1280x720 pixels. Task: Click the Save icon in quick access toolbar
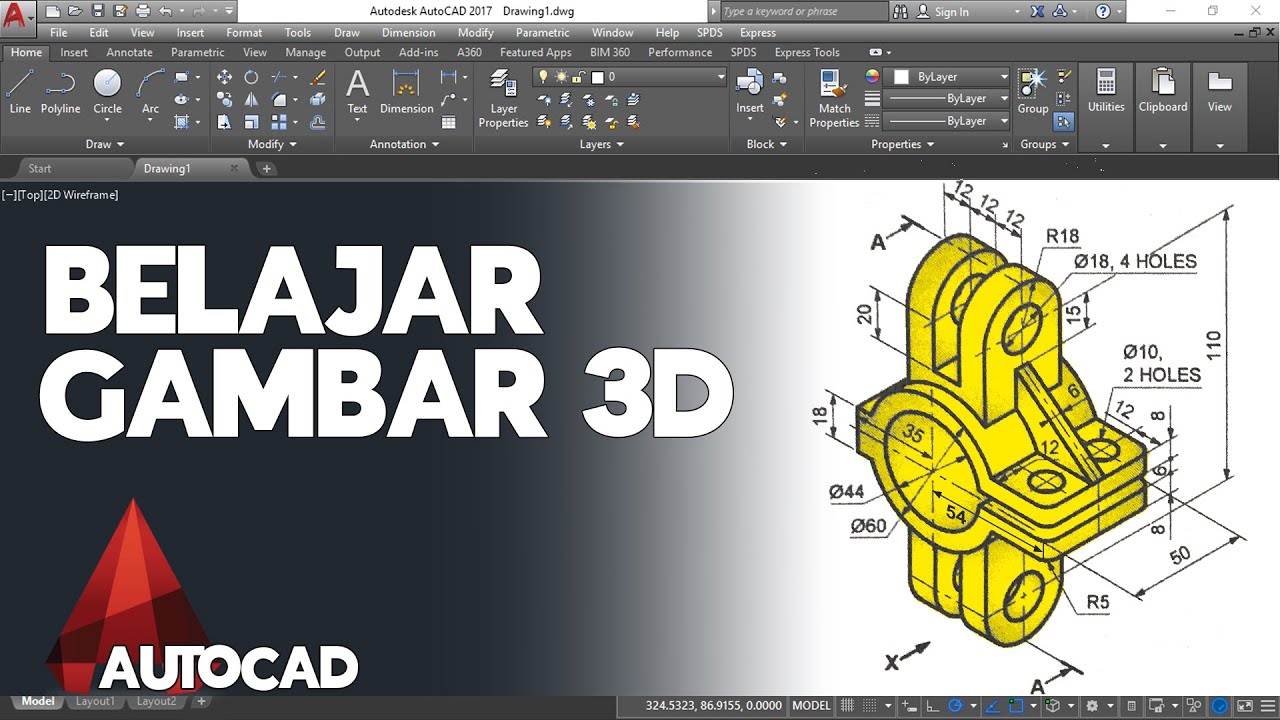click(x=97, y=11)
